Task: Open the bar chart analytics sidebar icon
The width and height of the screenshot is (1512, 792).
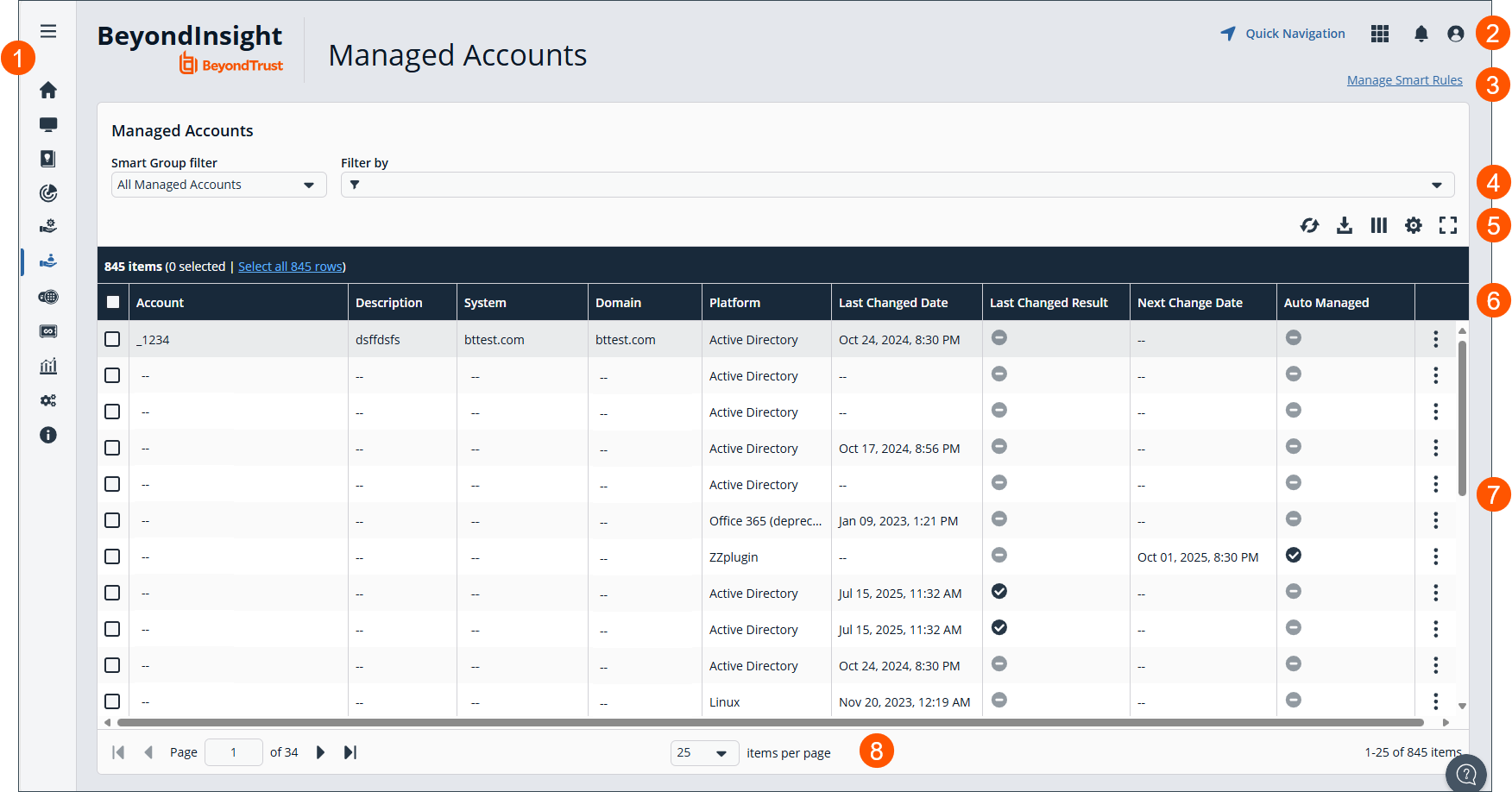Action: [x=48, y=366]
